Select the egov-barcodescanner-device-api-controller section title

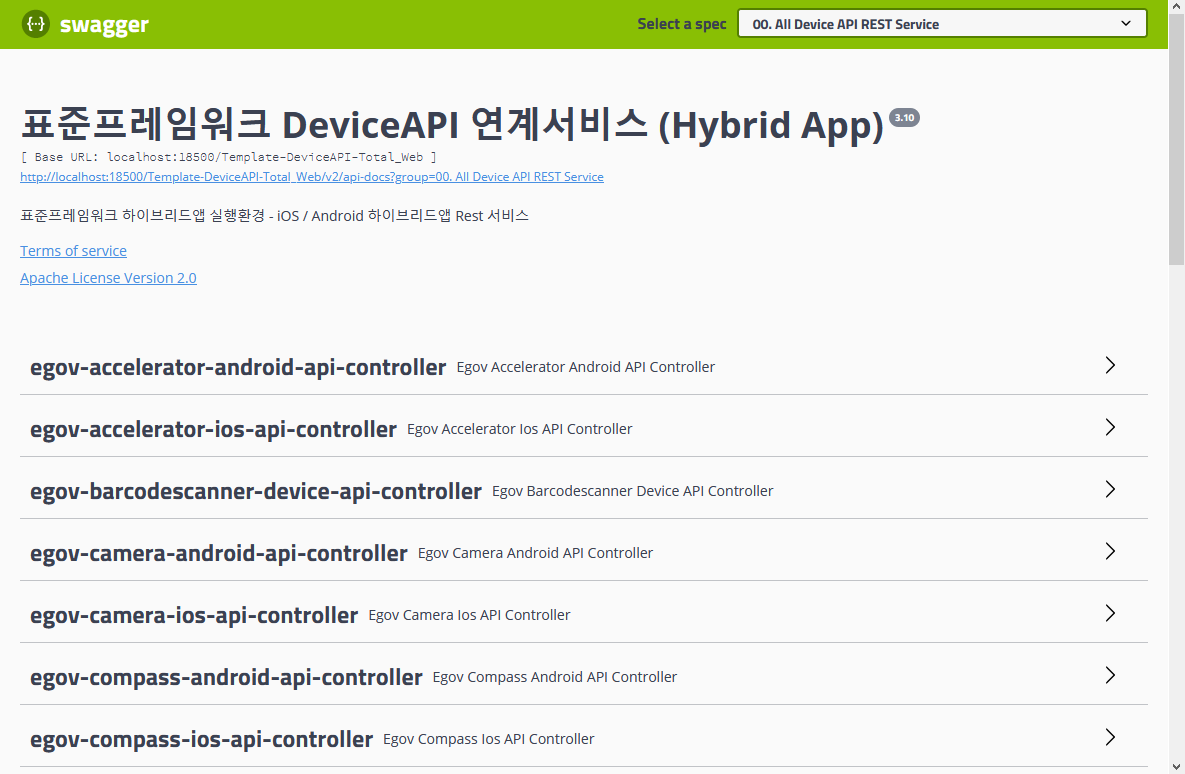[x=256, y=491]
